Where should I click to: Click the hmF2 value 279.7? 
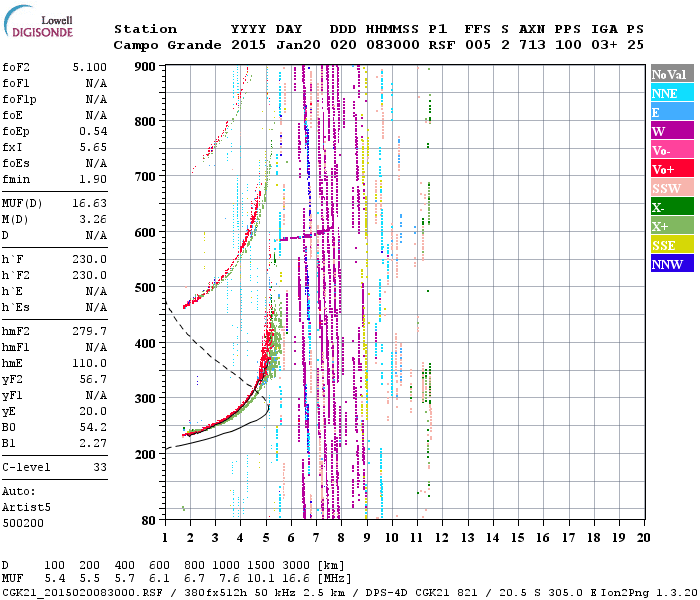coord(90,331)
